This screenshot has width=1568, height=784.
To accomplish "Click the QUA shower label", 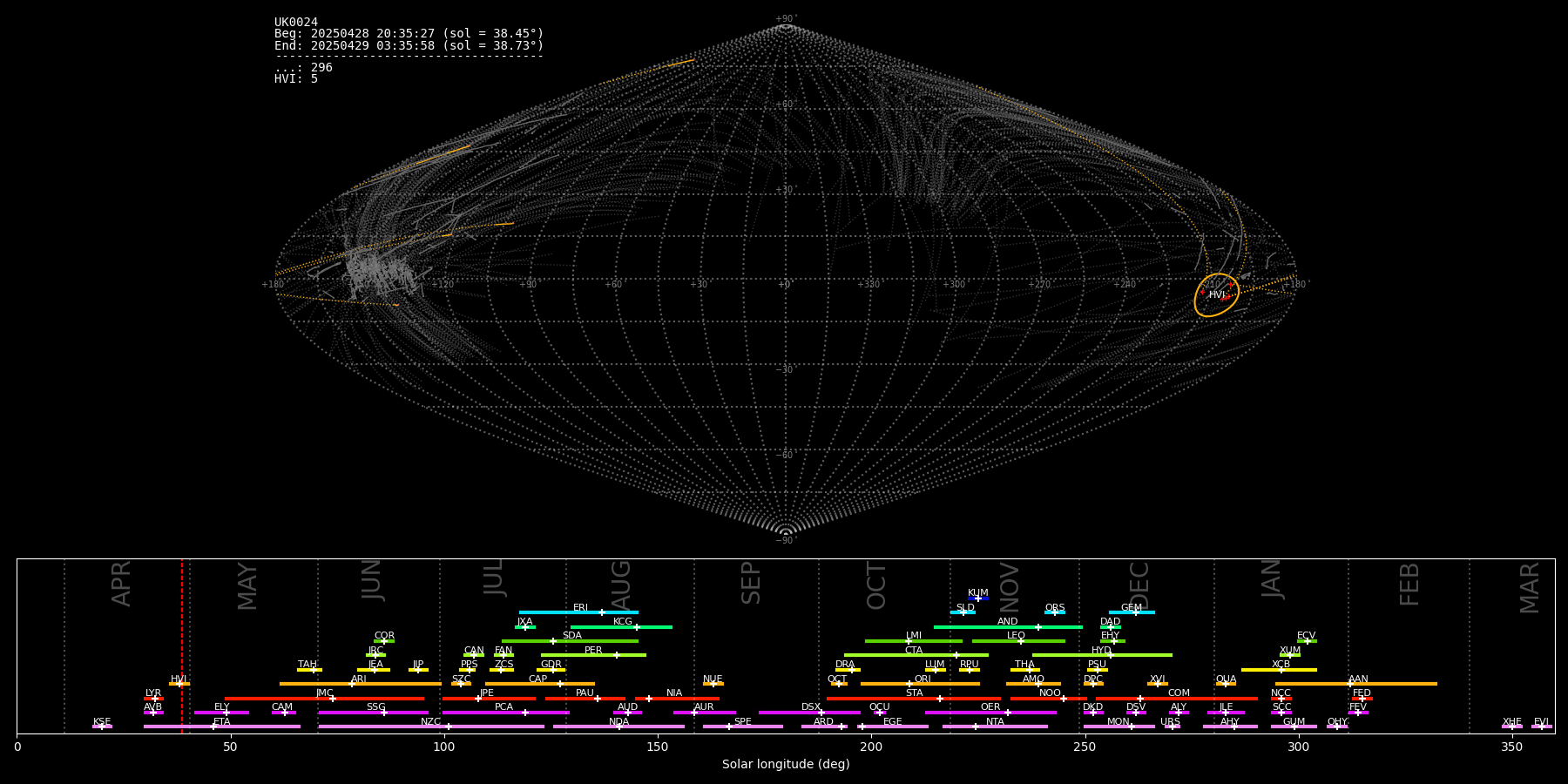I will click(1226, 679).
